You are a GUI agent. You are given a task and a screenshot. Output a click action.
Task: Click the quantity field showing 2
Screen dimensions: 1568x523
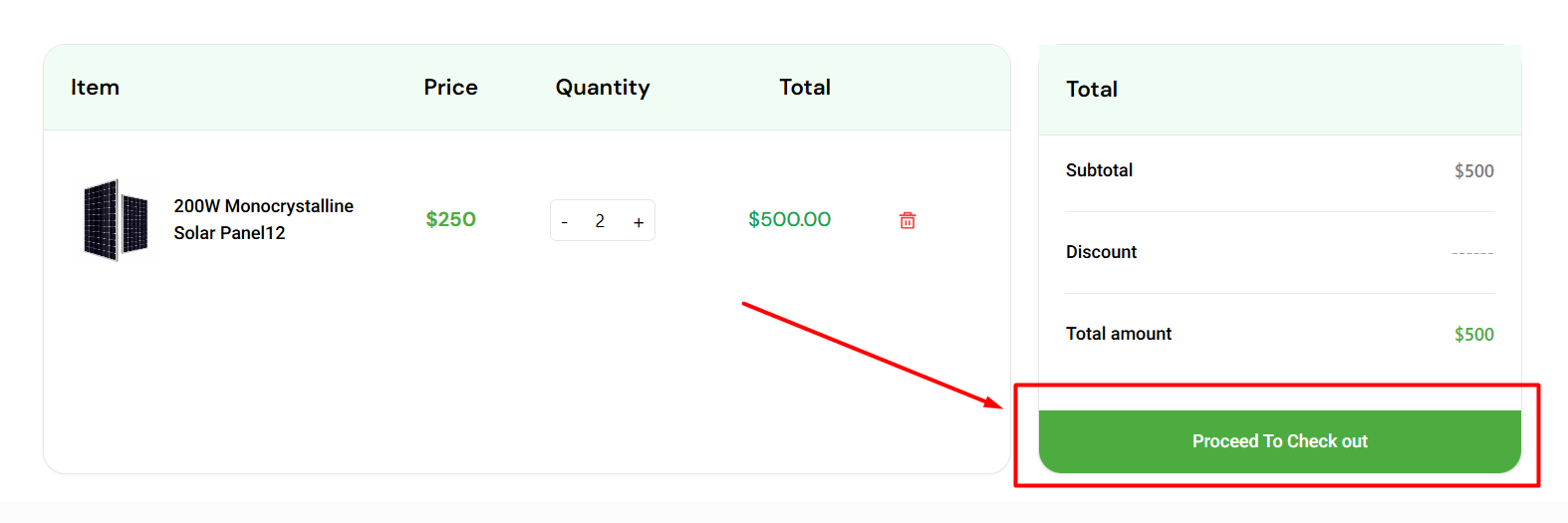[x=600, y=221]
